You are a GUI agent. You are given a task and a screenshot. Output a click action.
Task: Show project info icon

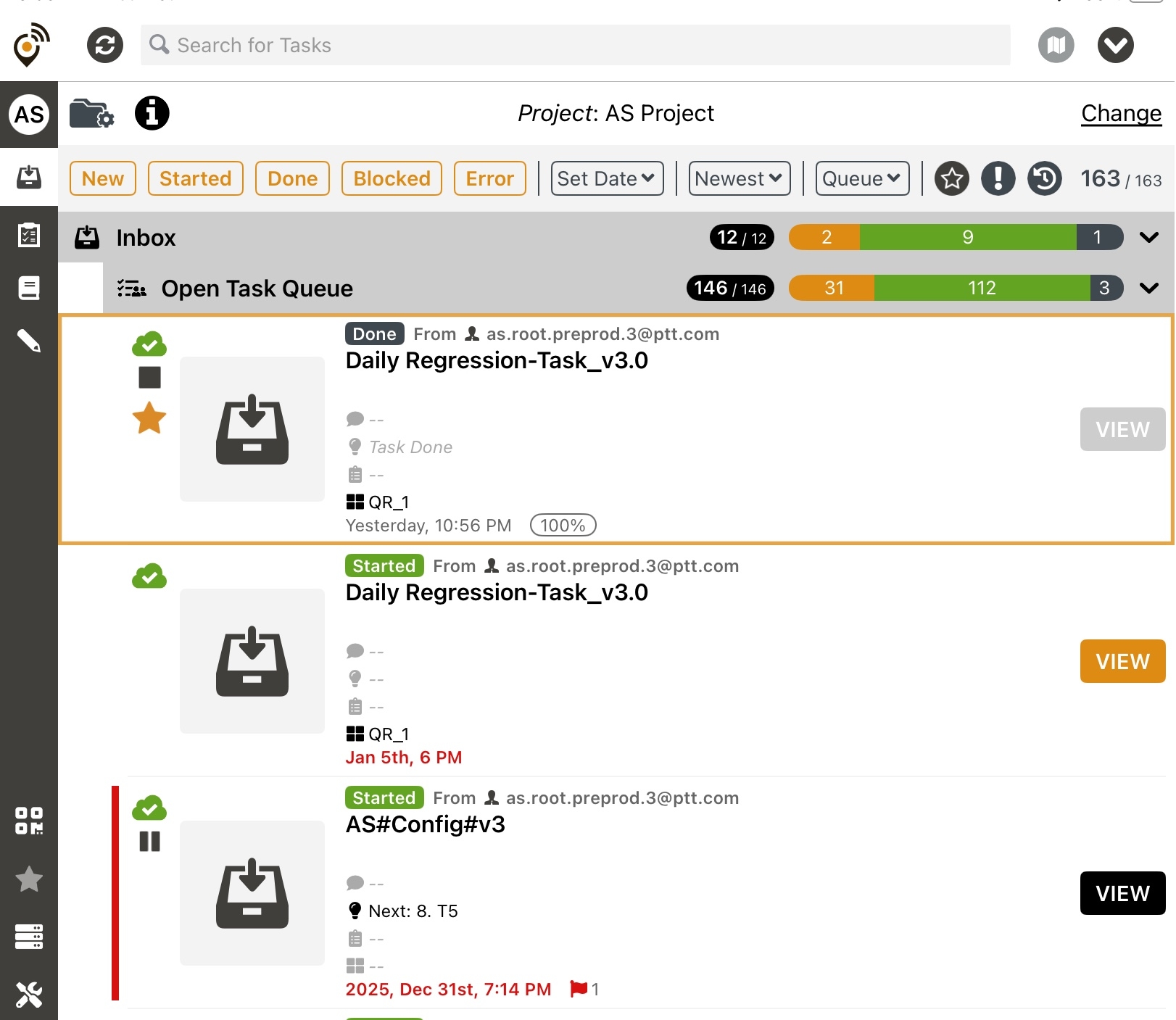[152, 113]
